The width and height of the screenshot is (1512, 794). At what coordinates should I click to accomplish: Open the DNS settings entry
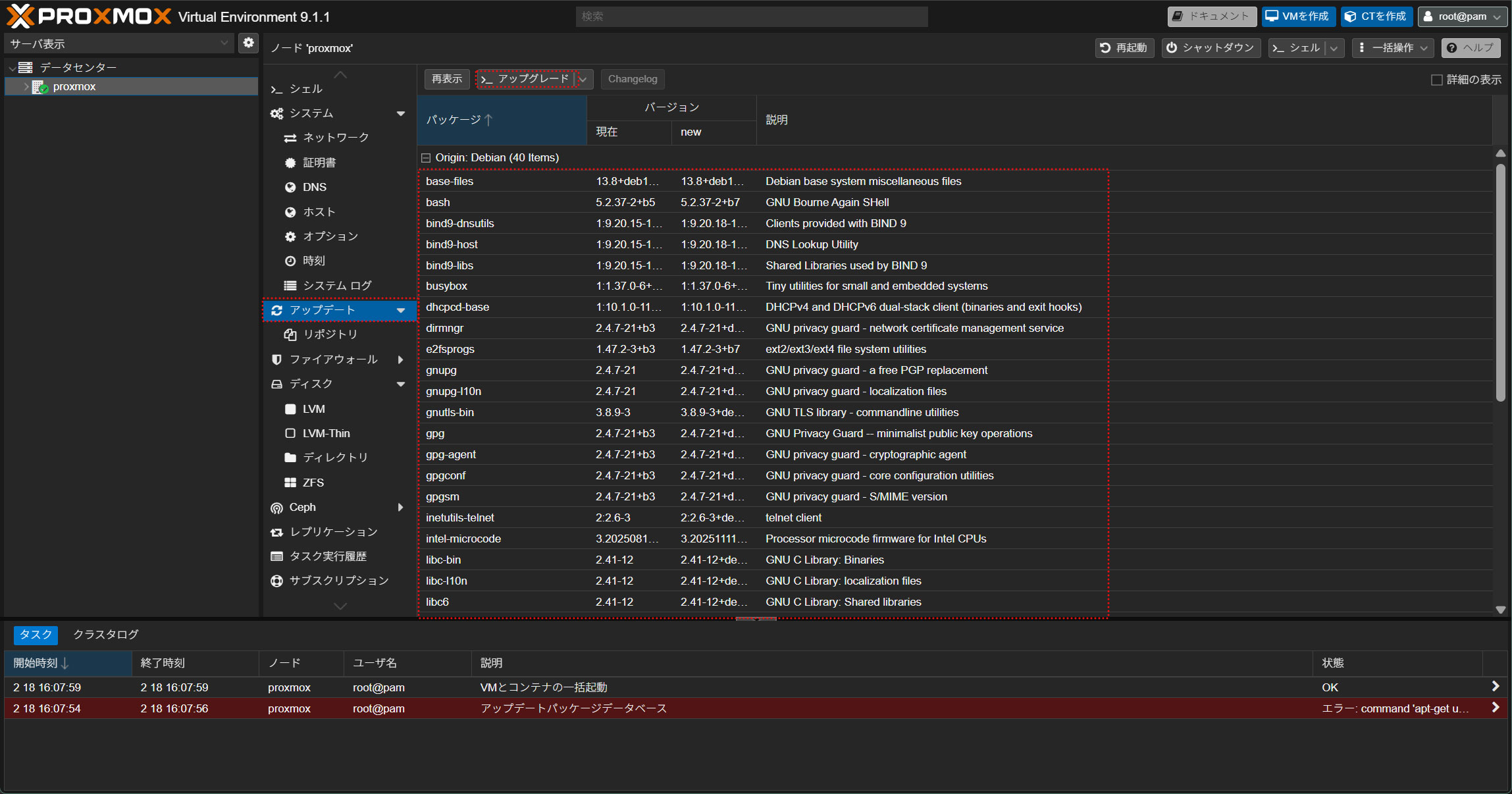(314, 187)
